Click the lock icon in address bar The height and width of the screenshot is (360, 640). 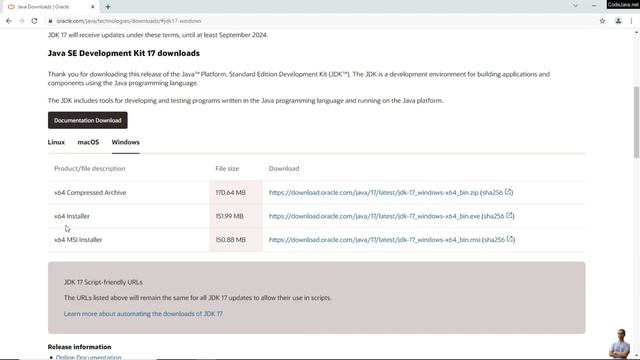tap(50, 21)
